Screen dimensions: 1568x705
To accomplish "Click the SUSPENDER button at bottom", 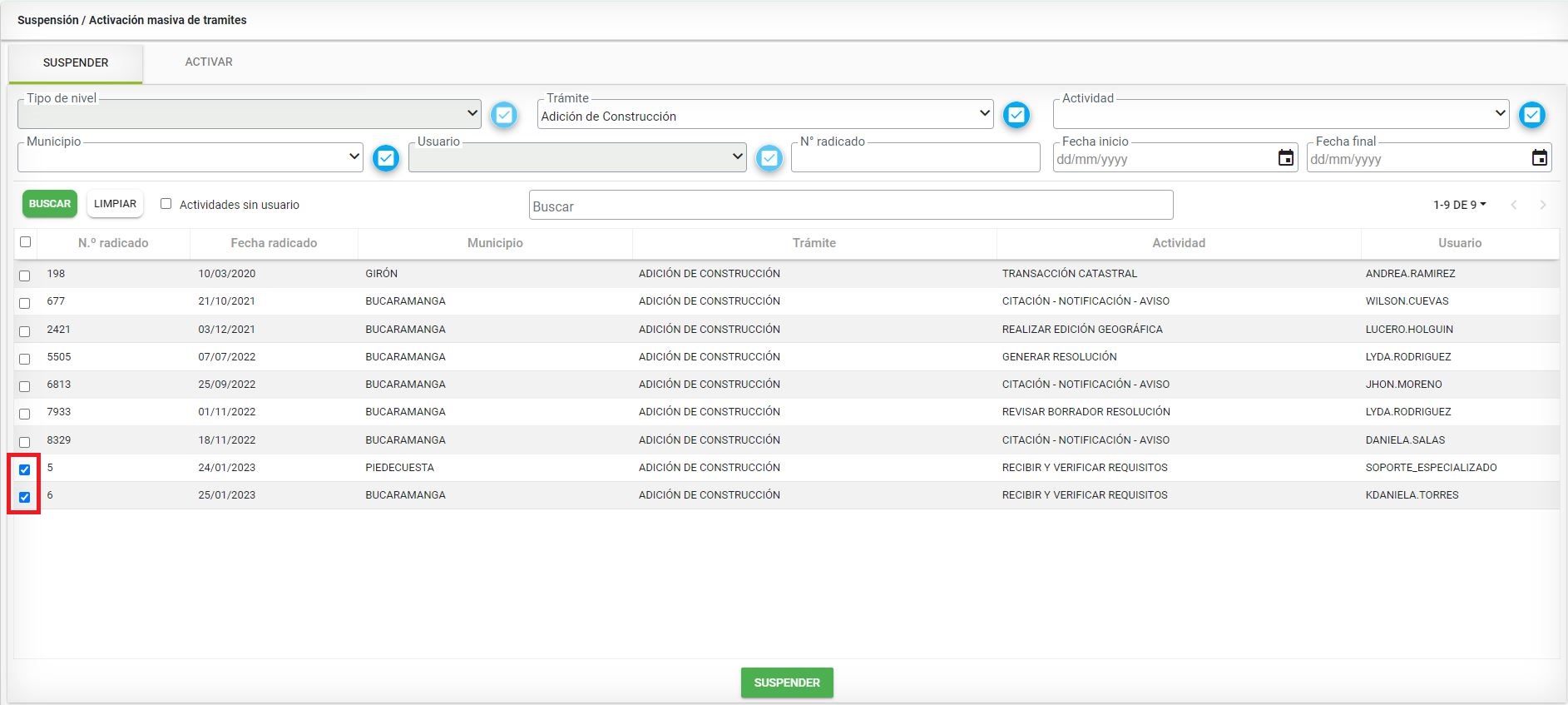I will coord(787,683).
